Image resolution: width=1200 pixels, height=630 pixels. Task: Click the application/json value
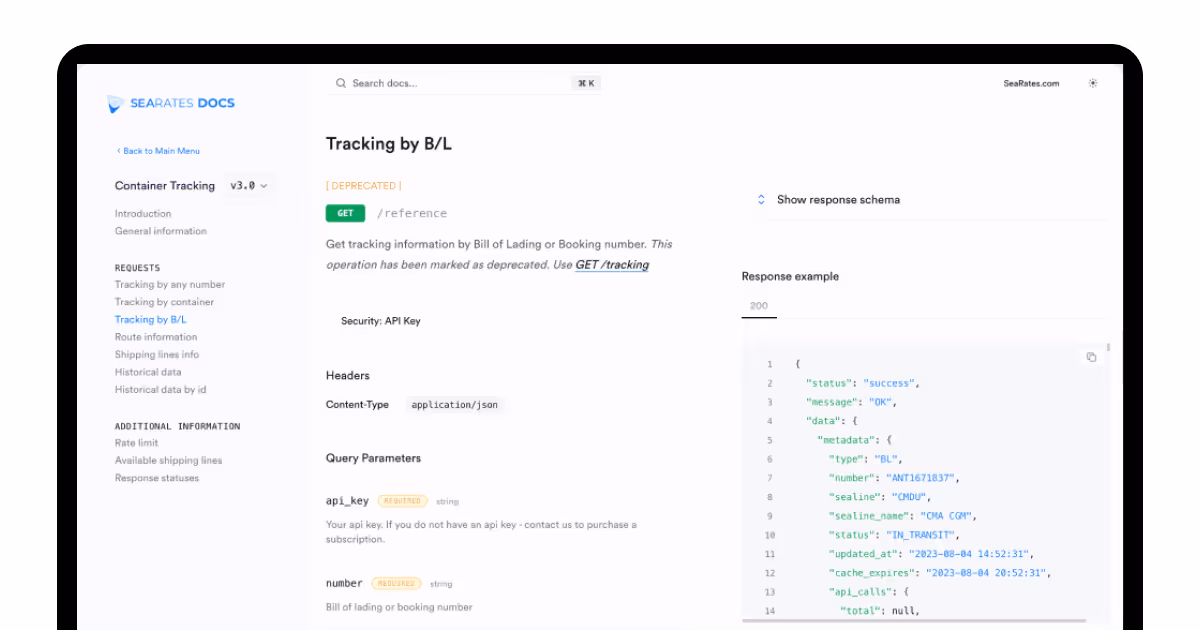click(x=455, y=405)
